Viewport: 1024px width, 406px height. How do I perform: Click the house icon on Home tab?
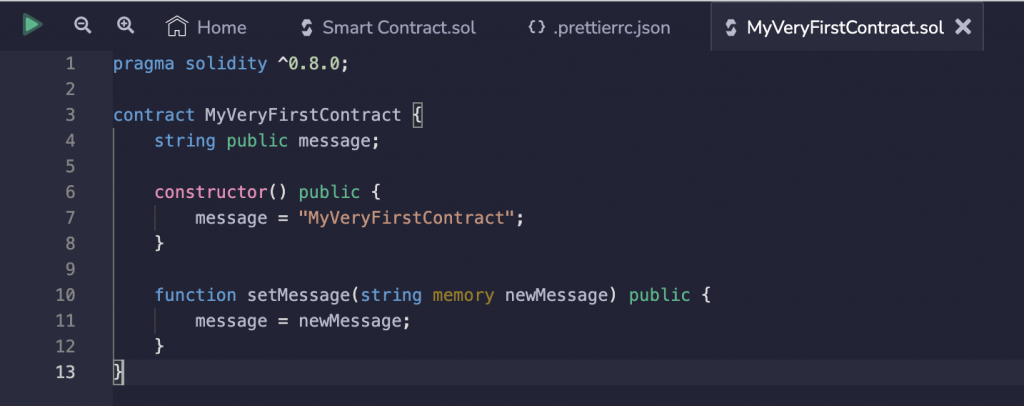tap(177, 27)
